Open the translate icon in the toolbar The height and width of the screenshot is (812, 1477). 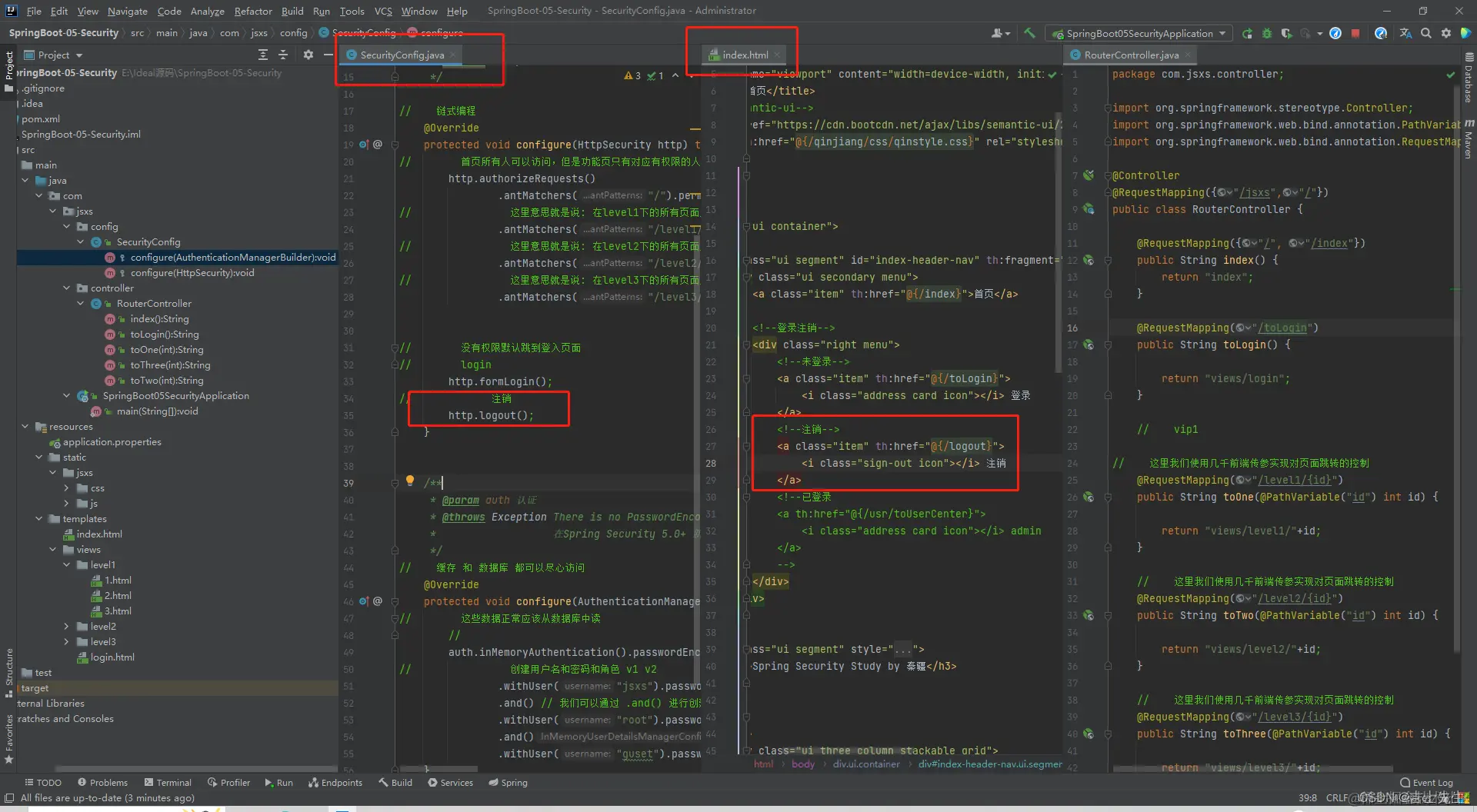coord(1405,33)
